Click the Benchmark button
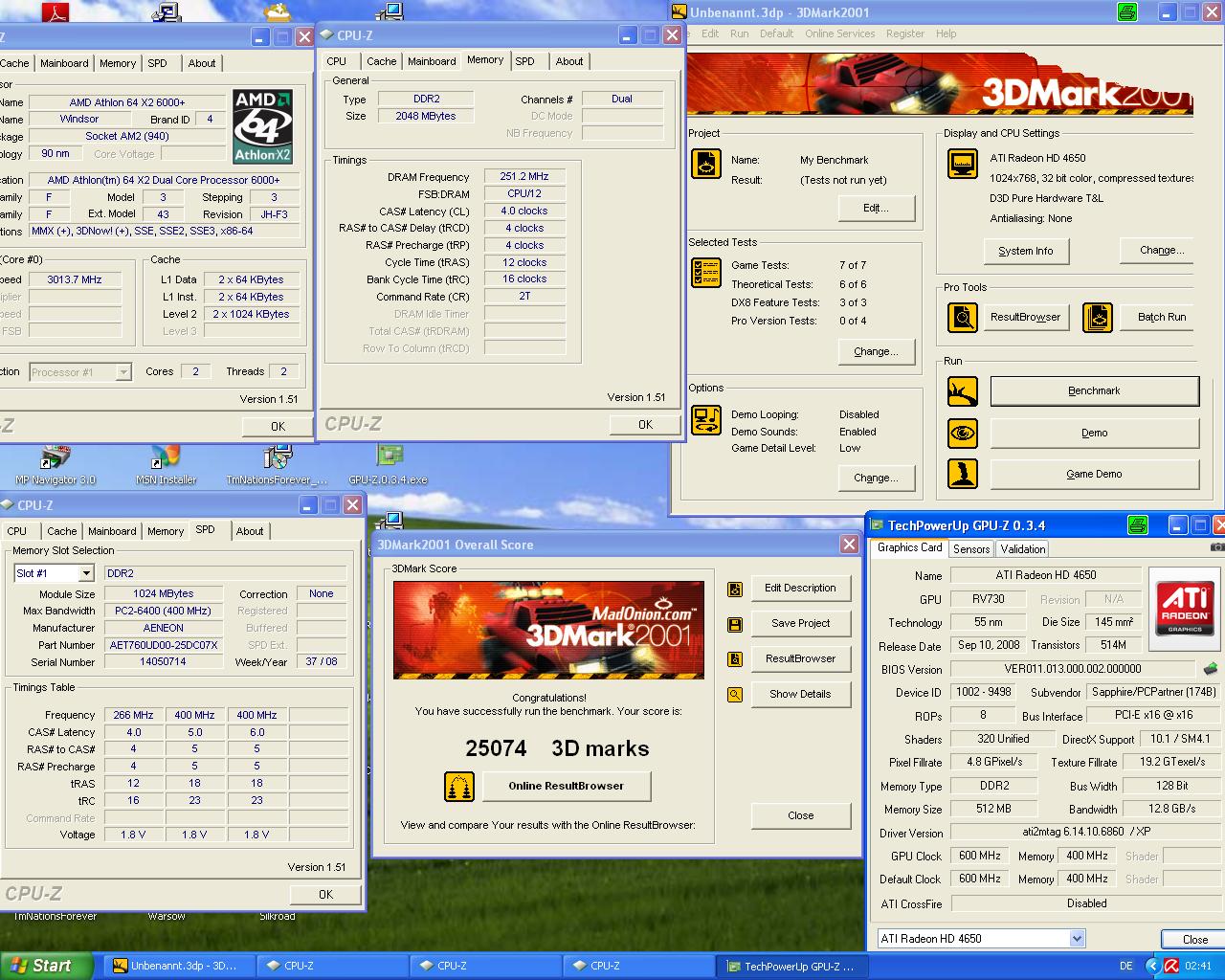Image resolution: width=1225 pixels, height=980 pixels. coord(1094,391)
